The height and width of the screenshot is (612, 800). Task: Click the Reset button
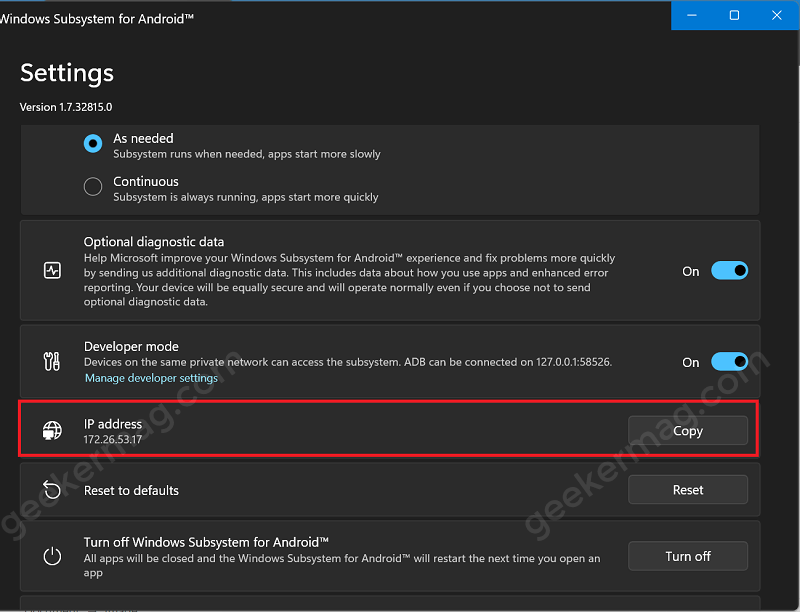click(x=688, y=490)
